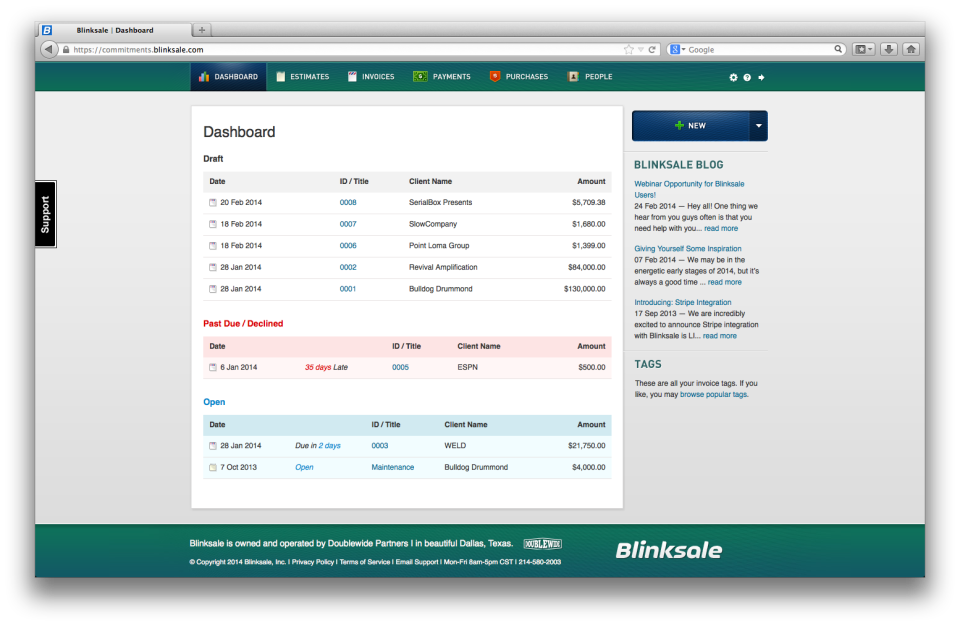The height and width of the screenshot is (626, 960).
Task: Open the bookmarks toolbar dropdown button
Action: click(864, 50)
